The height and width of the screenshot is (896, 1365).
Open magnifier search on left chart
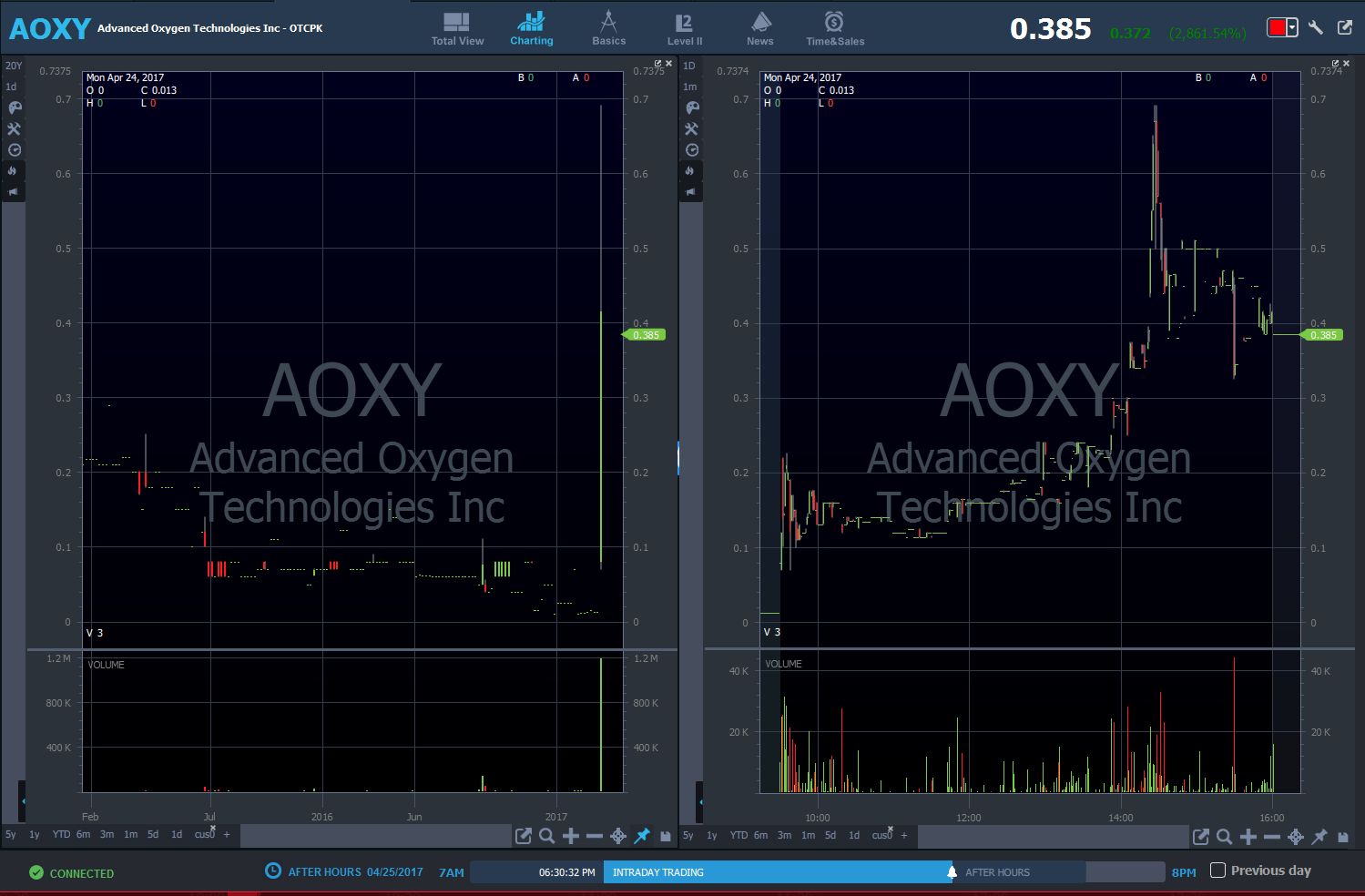click(x=547, y=836)
